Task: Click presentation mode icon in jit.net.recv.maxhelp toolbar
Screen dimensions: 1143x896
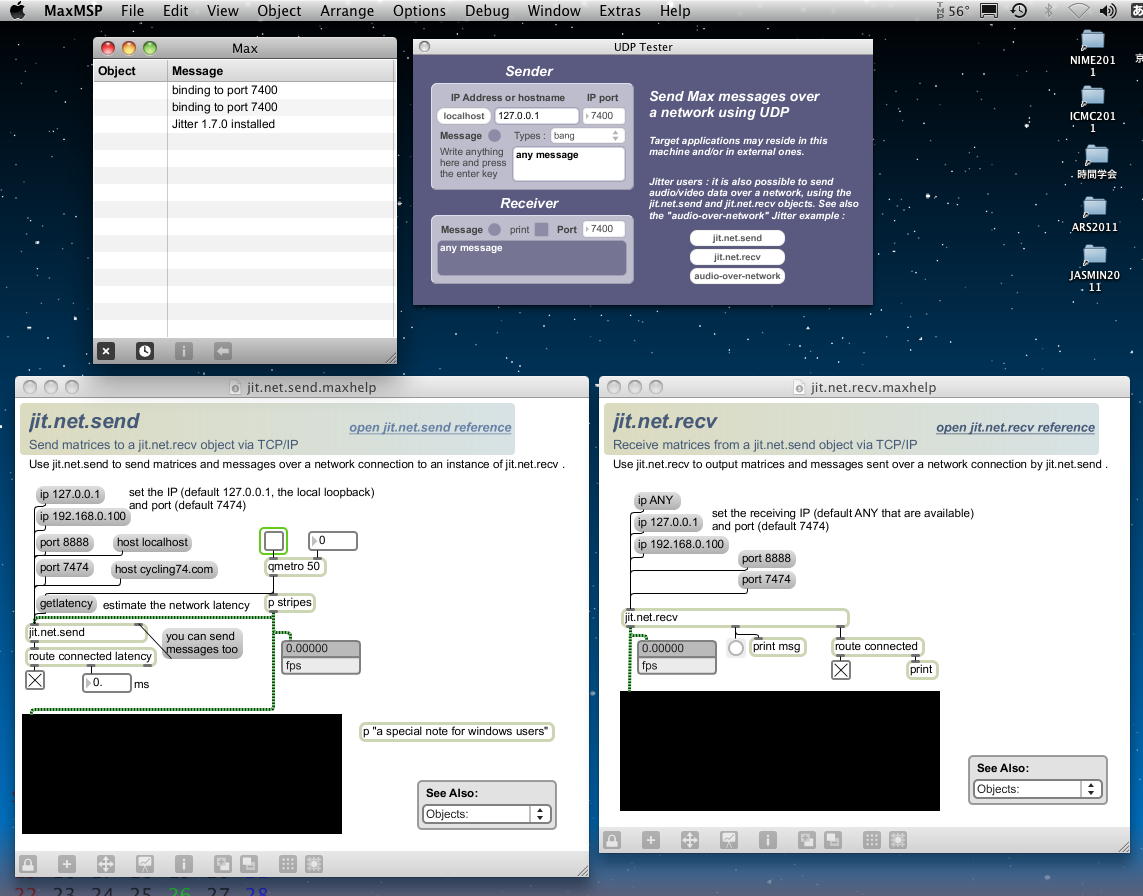Action: [x=729, y=841]
